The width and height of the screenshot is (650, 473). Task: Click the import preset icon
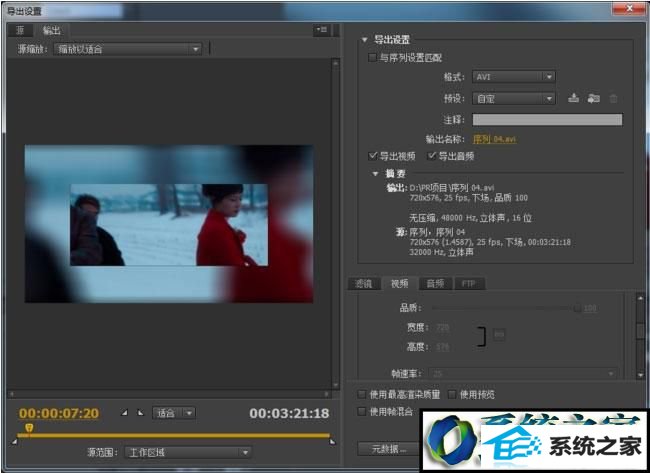[x=594, y=98]
